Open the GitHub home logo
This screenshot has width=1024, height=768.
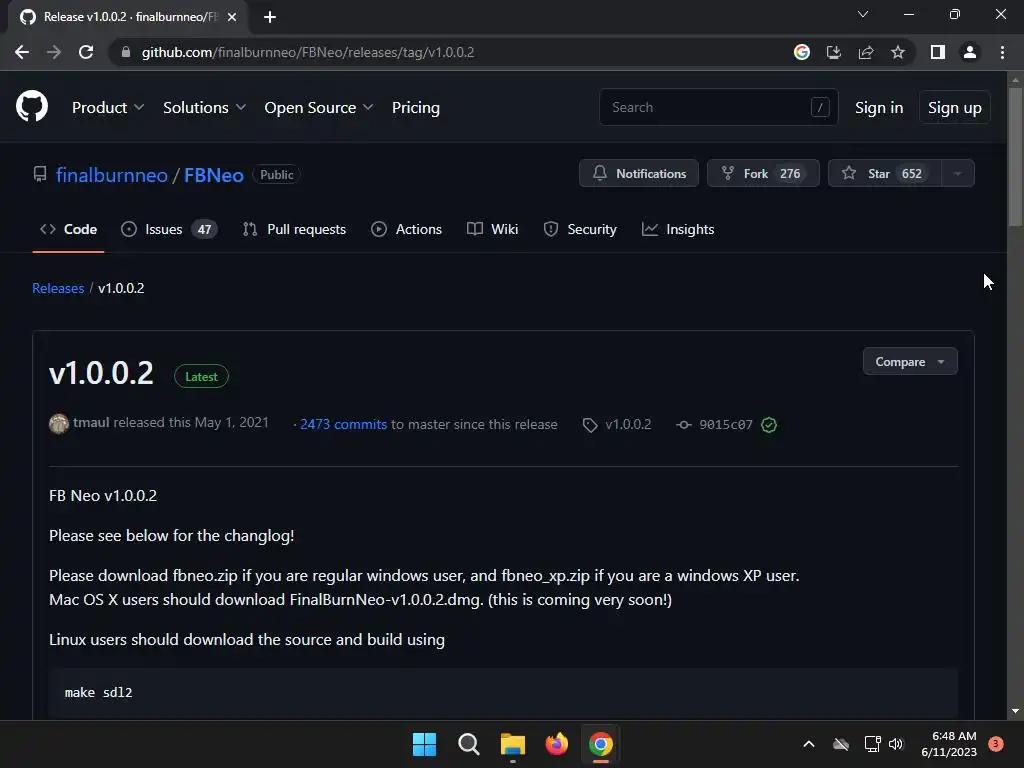pyautogui.click(x=31, y=106)
